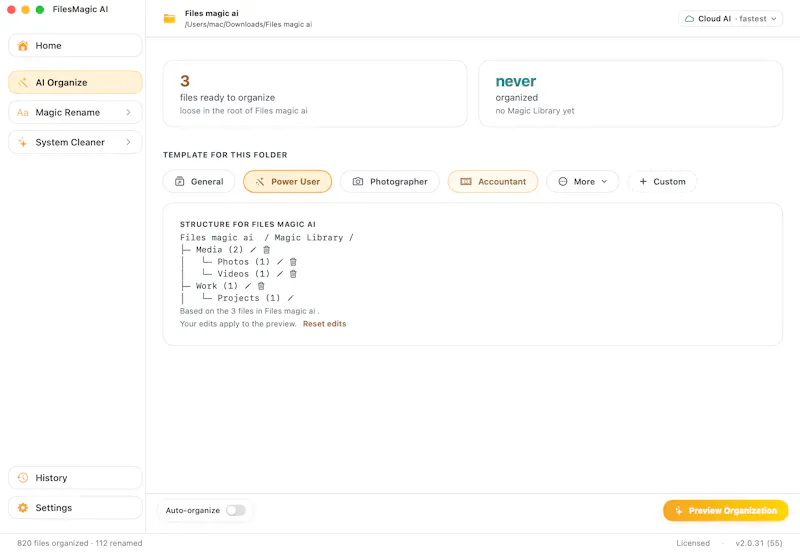Click the cloud icon beside Cloud AI
Viewport: 800px width, 553px height.
[x=689, y=19]
